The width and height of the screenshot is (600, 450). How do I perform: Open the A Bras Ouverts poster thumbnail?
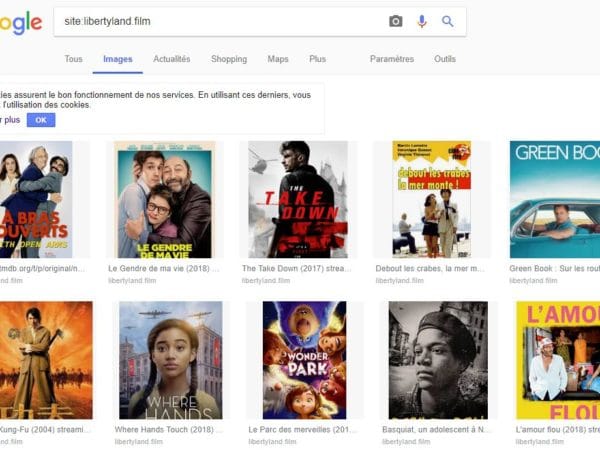click(36, 199)
